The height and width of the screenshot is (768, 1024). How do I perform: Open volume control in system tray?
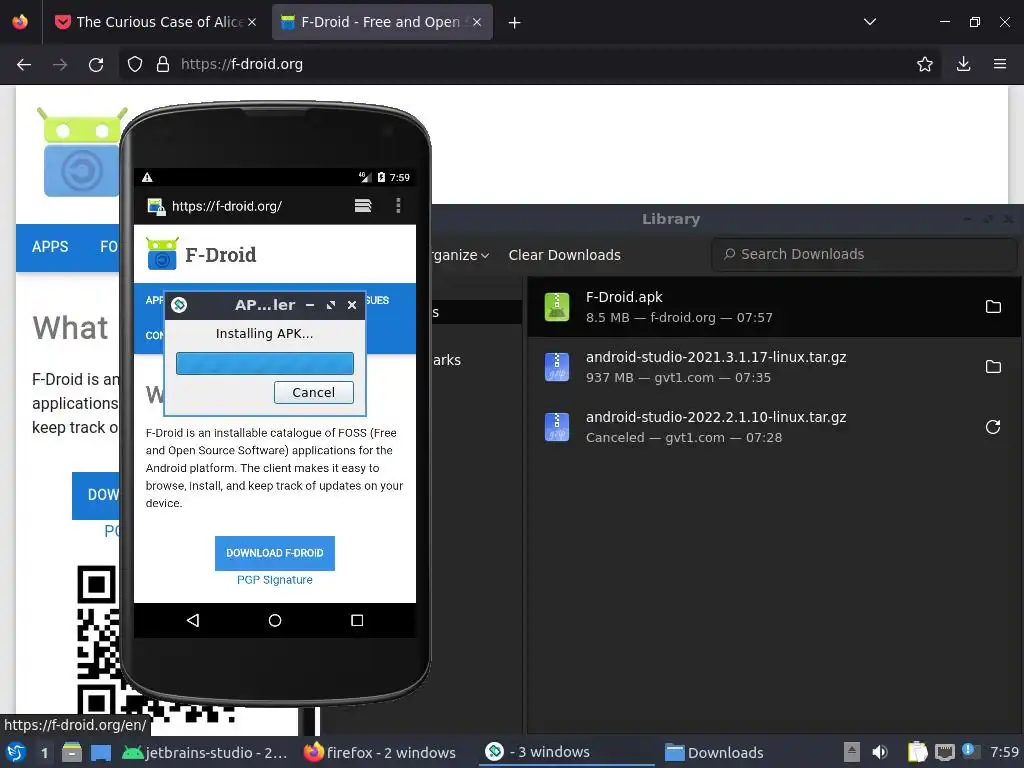tap(880, 752)
